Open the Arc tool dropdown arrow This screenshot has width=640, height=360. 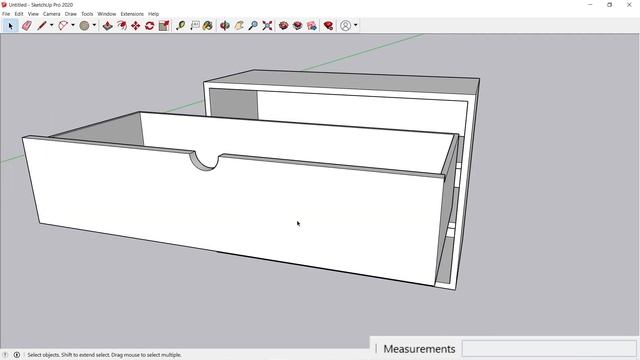coord(73,25)
